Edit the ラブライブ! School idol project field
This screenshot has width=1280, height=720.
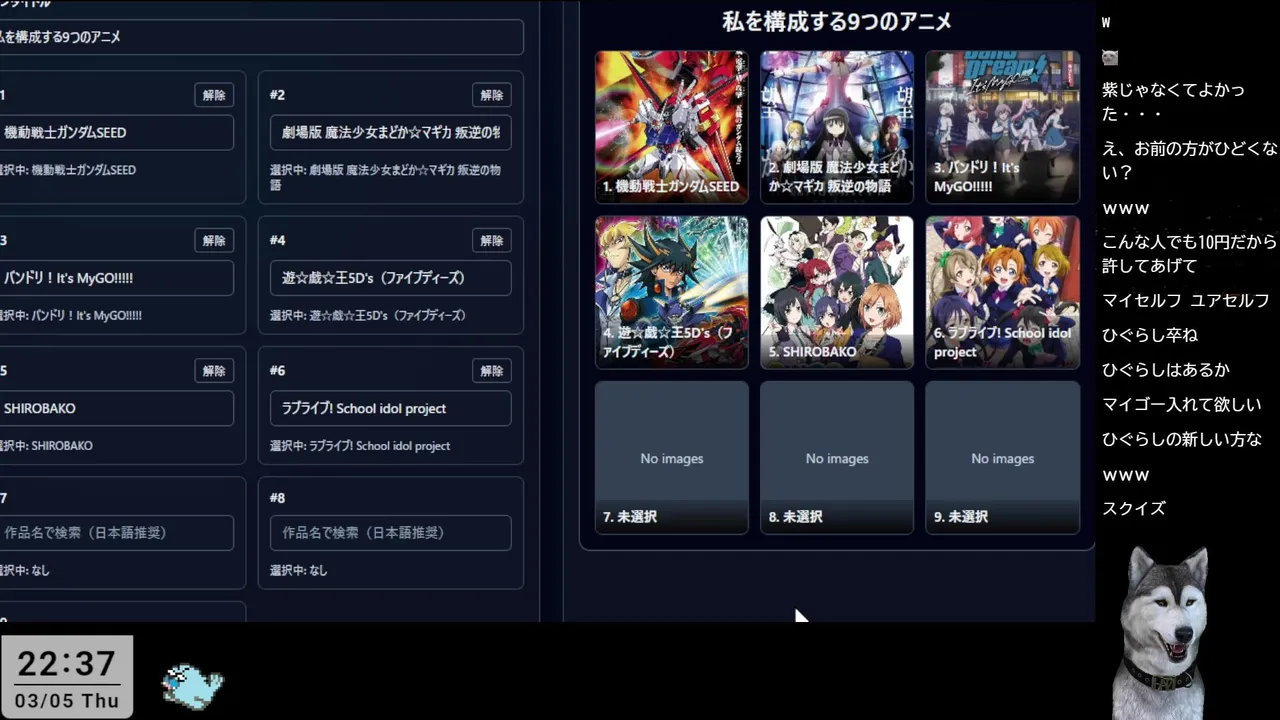coord(390,408)
